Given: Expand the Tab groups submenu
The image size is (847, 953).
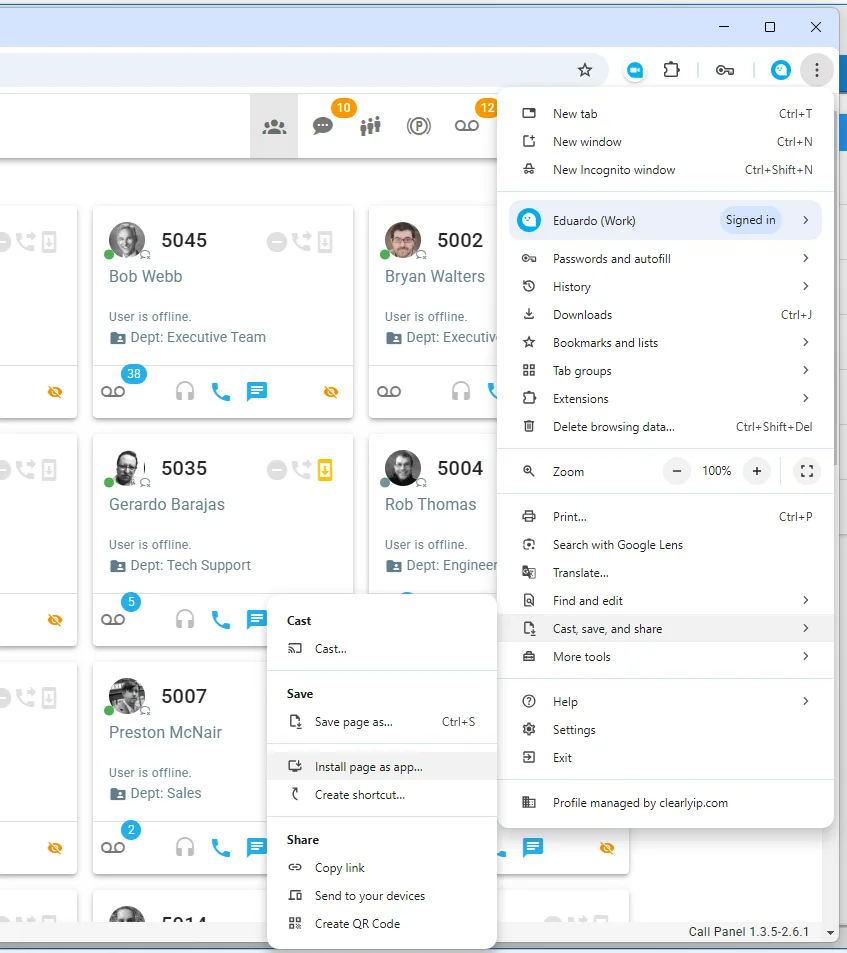Looking at the screenshot, I should tap(665, 370).
